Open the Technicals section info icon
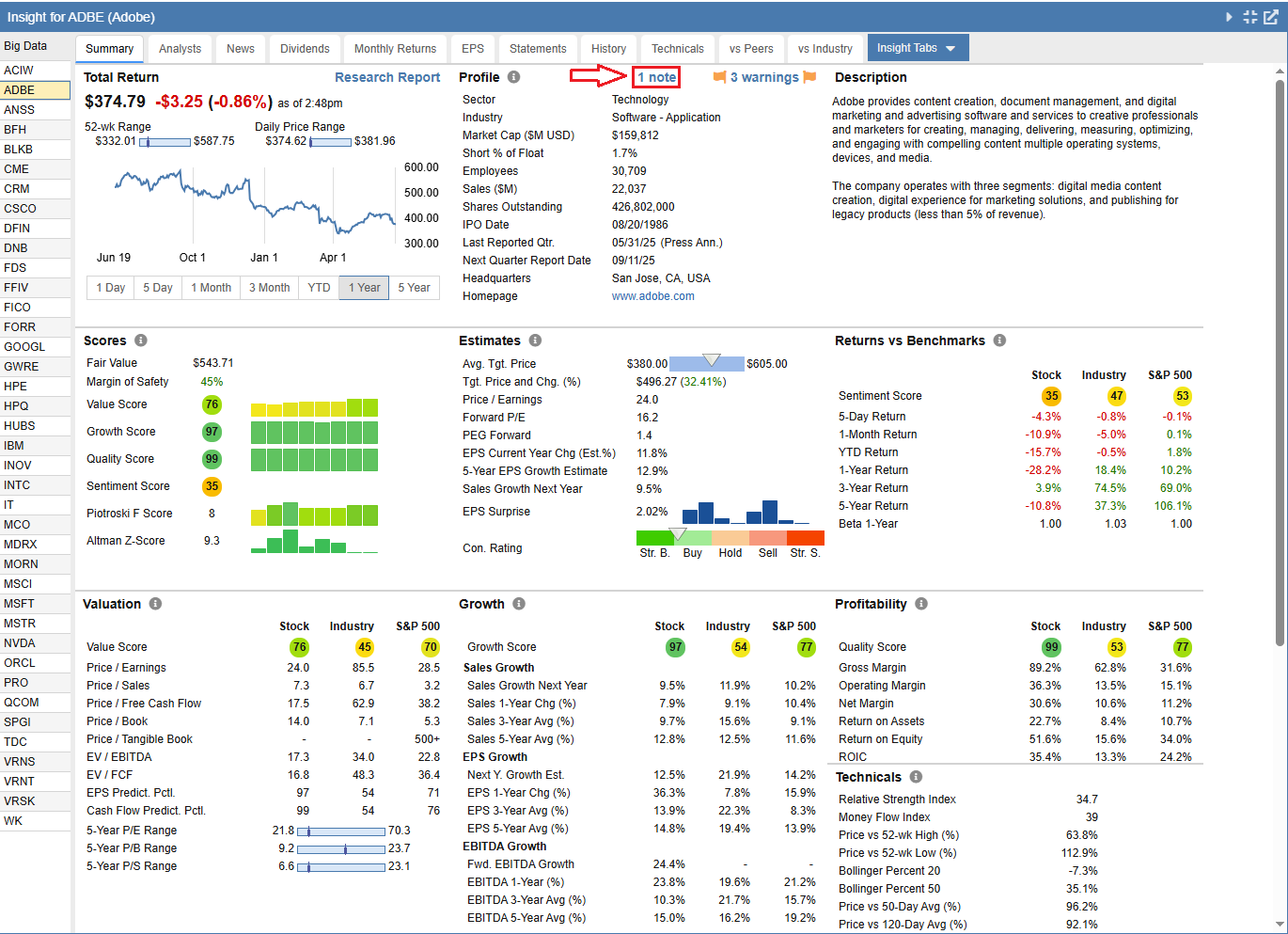 (x=916, y=777)
